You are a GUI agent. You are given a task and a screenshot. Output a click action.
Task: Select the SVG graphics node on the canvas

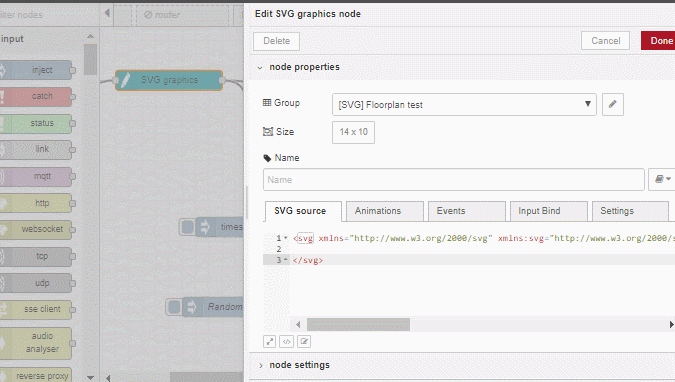point(169,80)
